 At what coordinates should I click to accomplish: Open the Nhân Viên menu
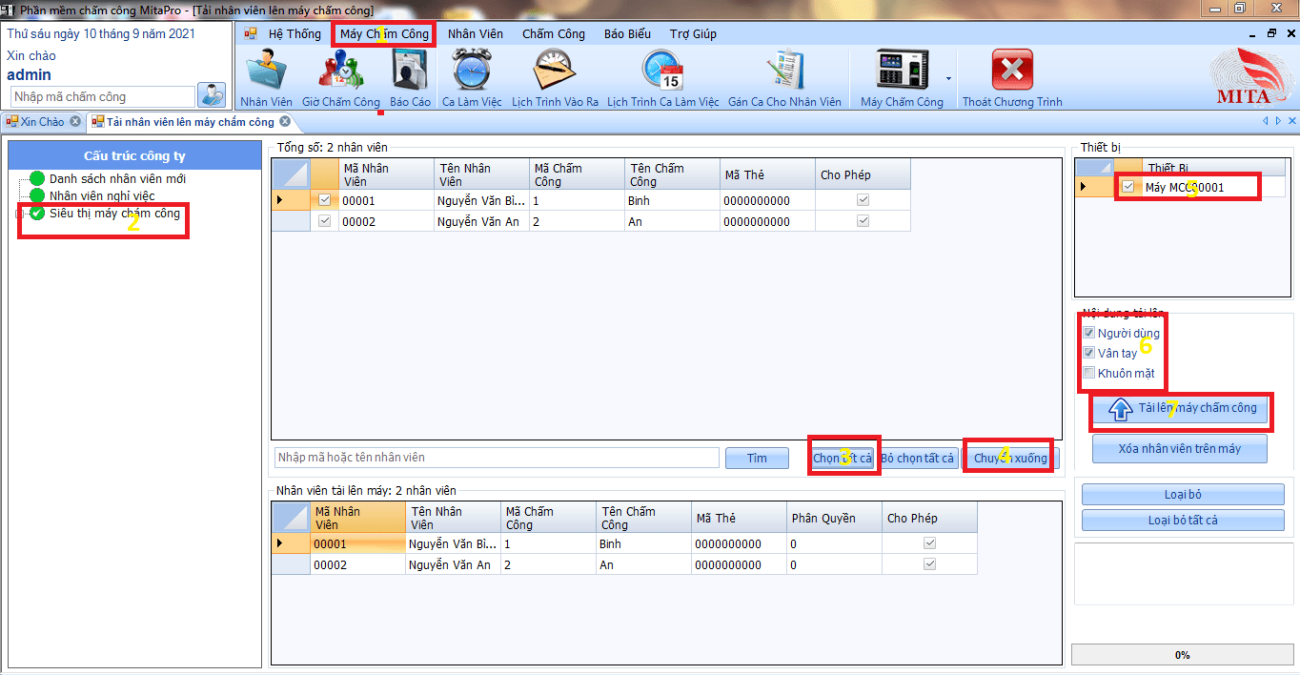(x=475, y=34)
